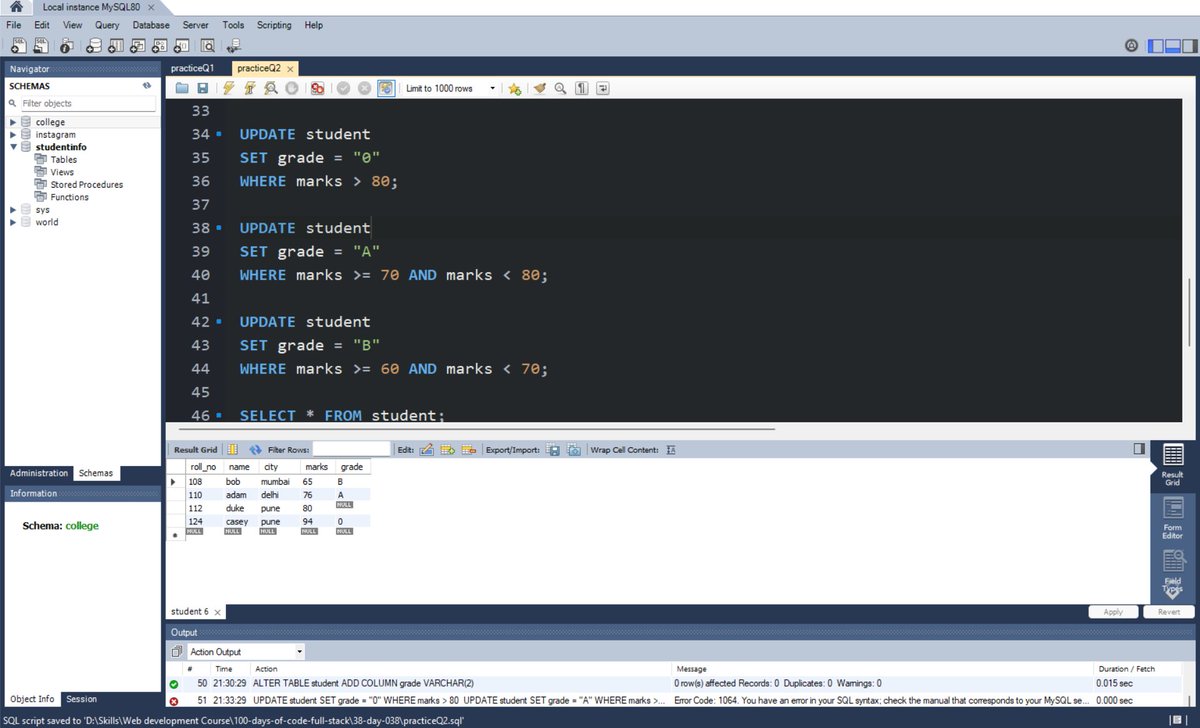Viewport: 1200px width, 728px height.
Task: Open the Form Editor side panel
Action: (x=1173, y=518)
